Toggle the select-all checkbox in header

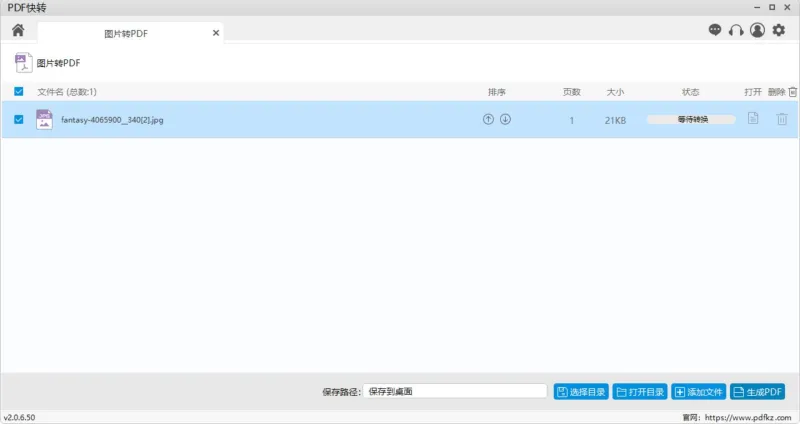coord(19,91)
